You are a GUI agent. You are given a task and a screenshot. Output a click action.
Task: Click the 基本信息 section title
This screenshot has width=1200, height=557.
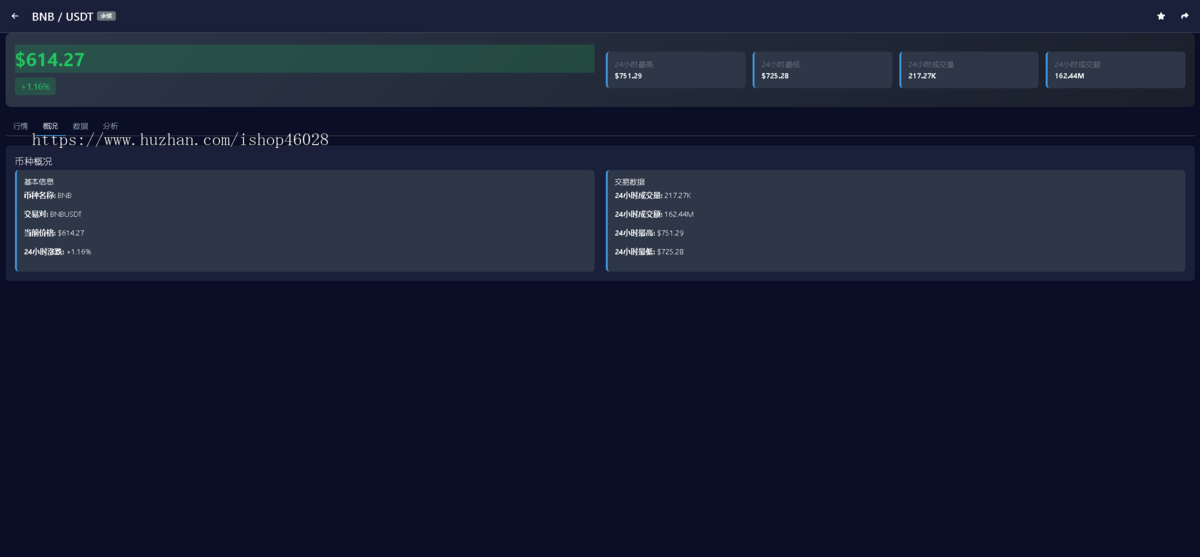[39, 182]
